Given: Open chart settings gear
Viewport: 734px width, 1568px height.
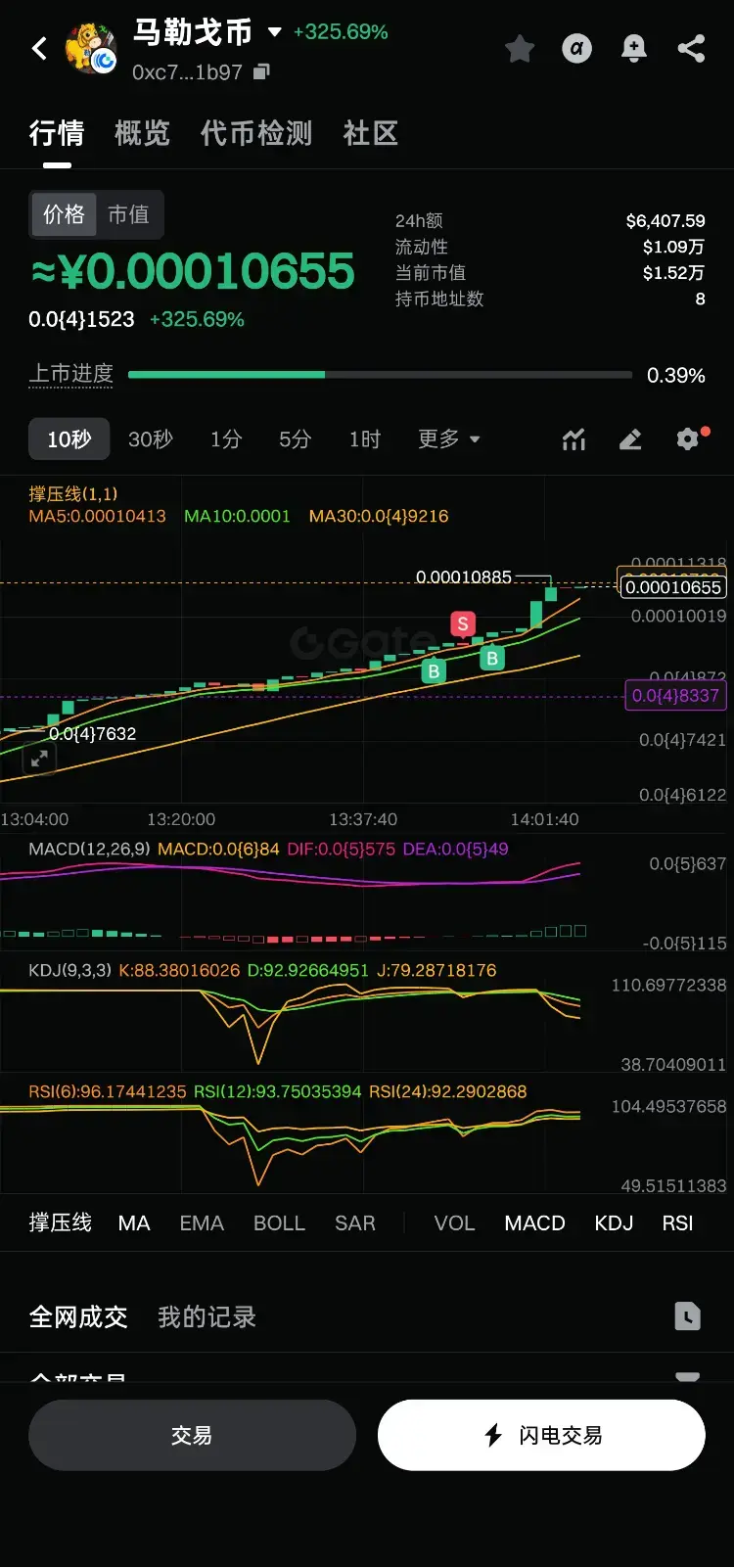Looking at the screenshot, I should coord(689,438).
